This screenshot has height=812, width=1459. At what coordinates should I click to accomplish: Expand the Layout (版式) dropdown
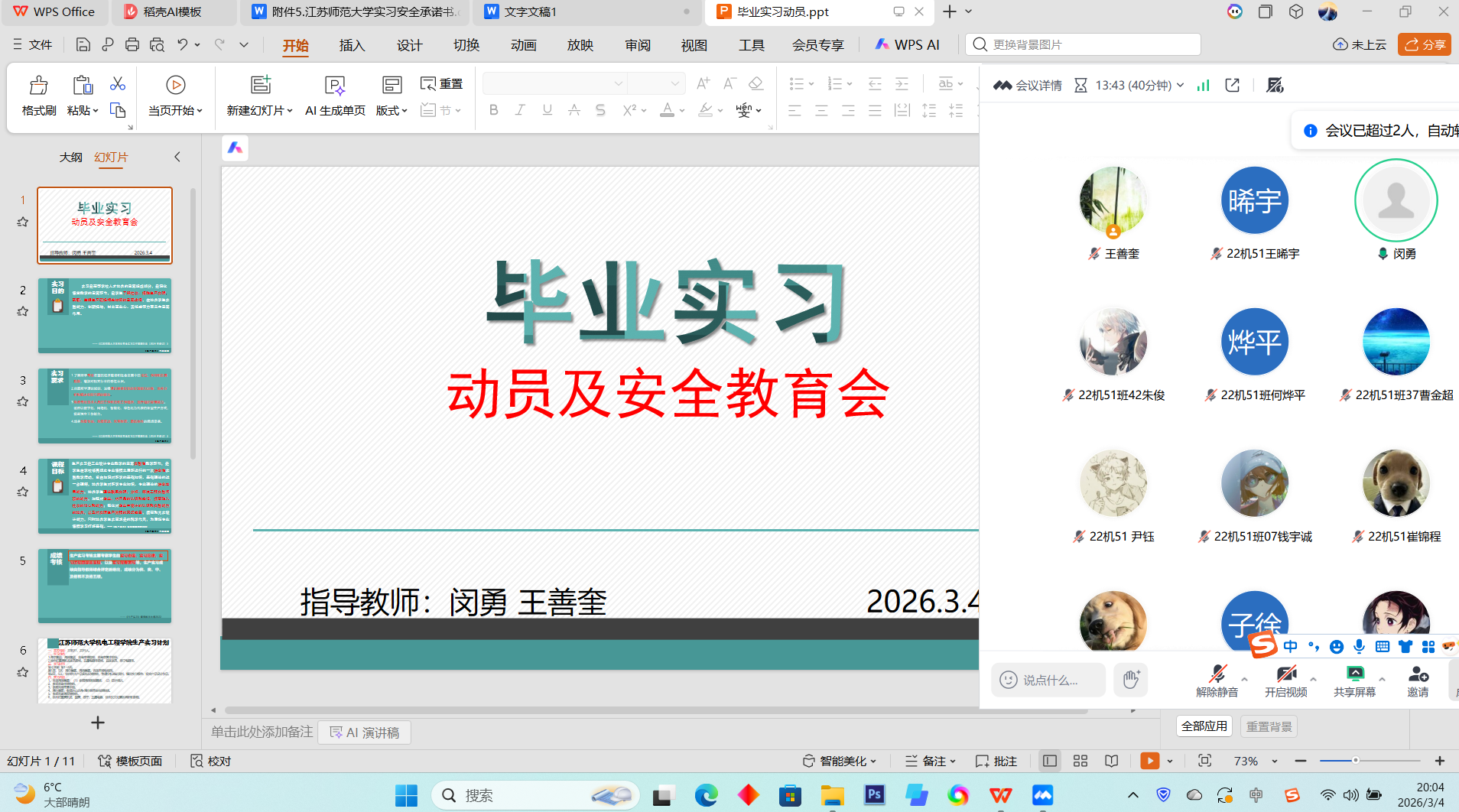[x=392, y=110]
